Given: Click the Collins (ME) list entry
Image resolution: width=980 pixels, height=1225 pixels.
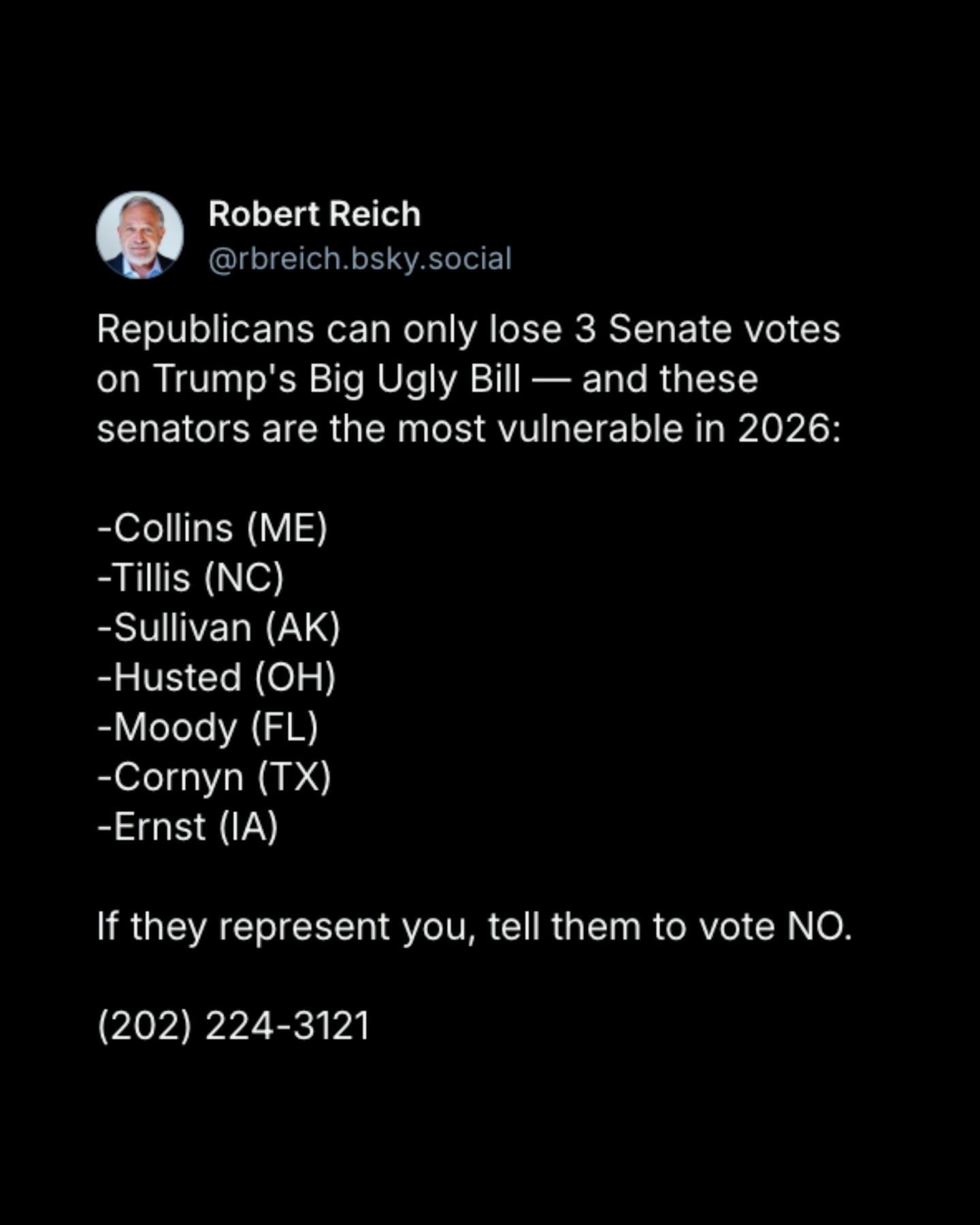Looking at the screenshot, I should tap(212, 528).
